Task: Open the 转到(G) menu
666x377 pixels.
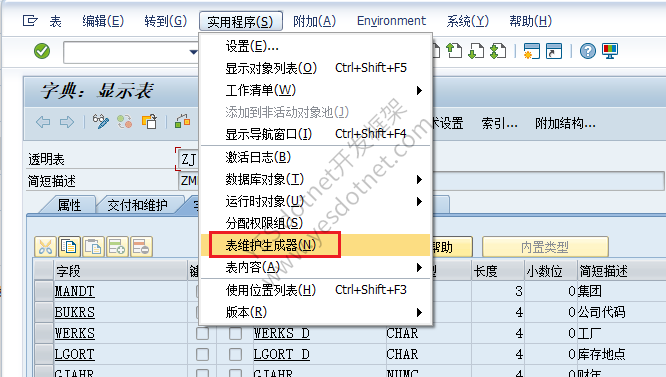Action: click(x=166, y=21)
